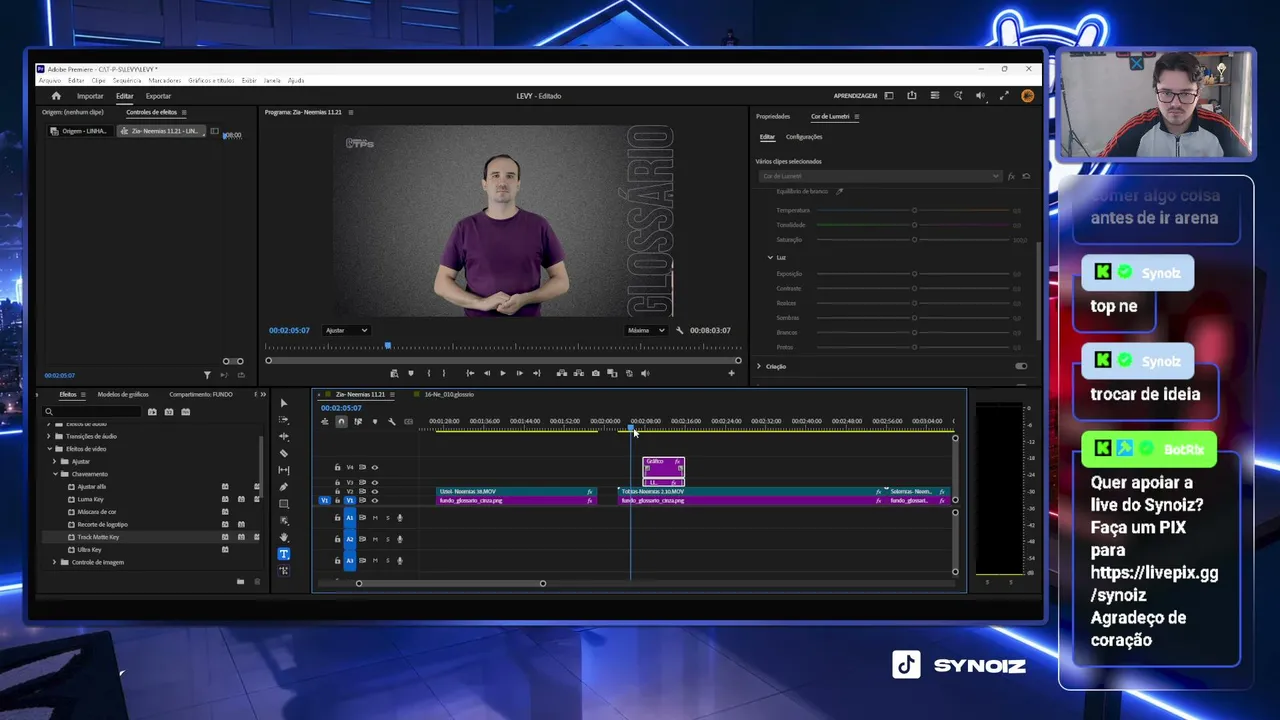This screenshot has height=720, width=1280.
Task: Go to the Importar workspace
Action: pos(90,96)
